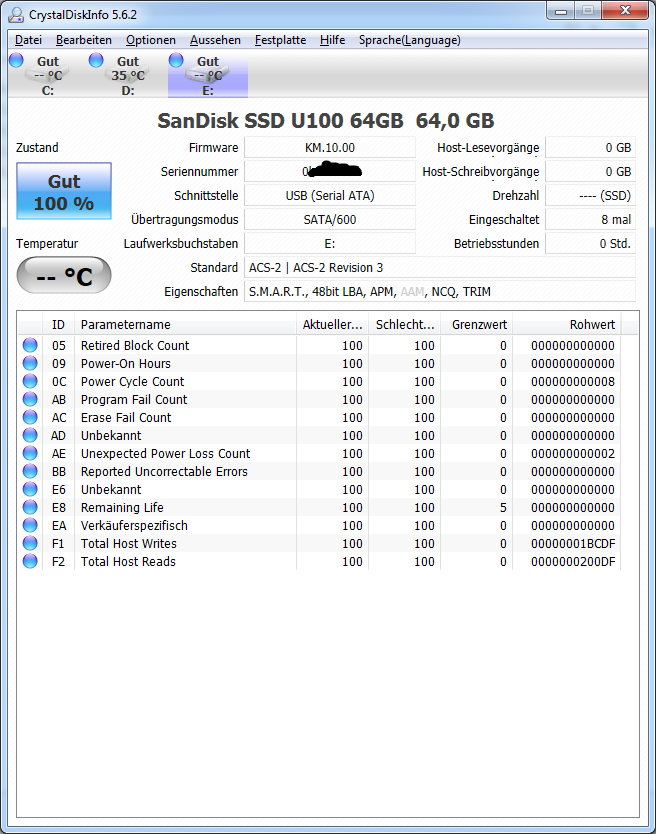The width and height of the screenshot is (656, 834).
Task: Click the Eingeschaltet value 8 mal
Action: tap(591, 219)
